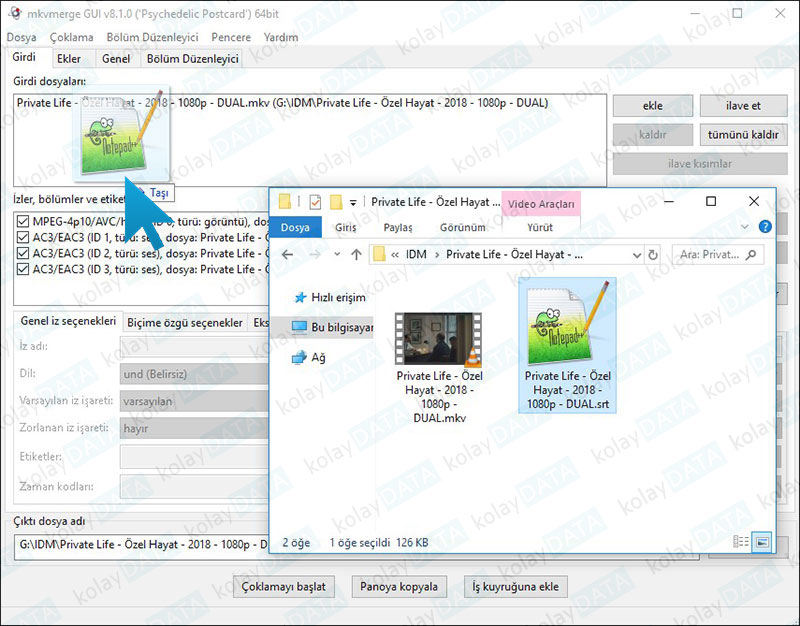
Task: Open the Dil language dropdown
Action: (x=190, y=373)
